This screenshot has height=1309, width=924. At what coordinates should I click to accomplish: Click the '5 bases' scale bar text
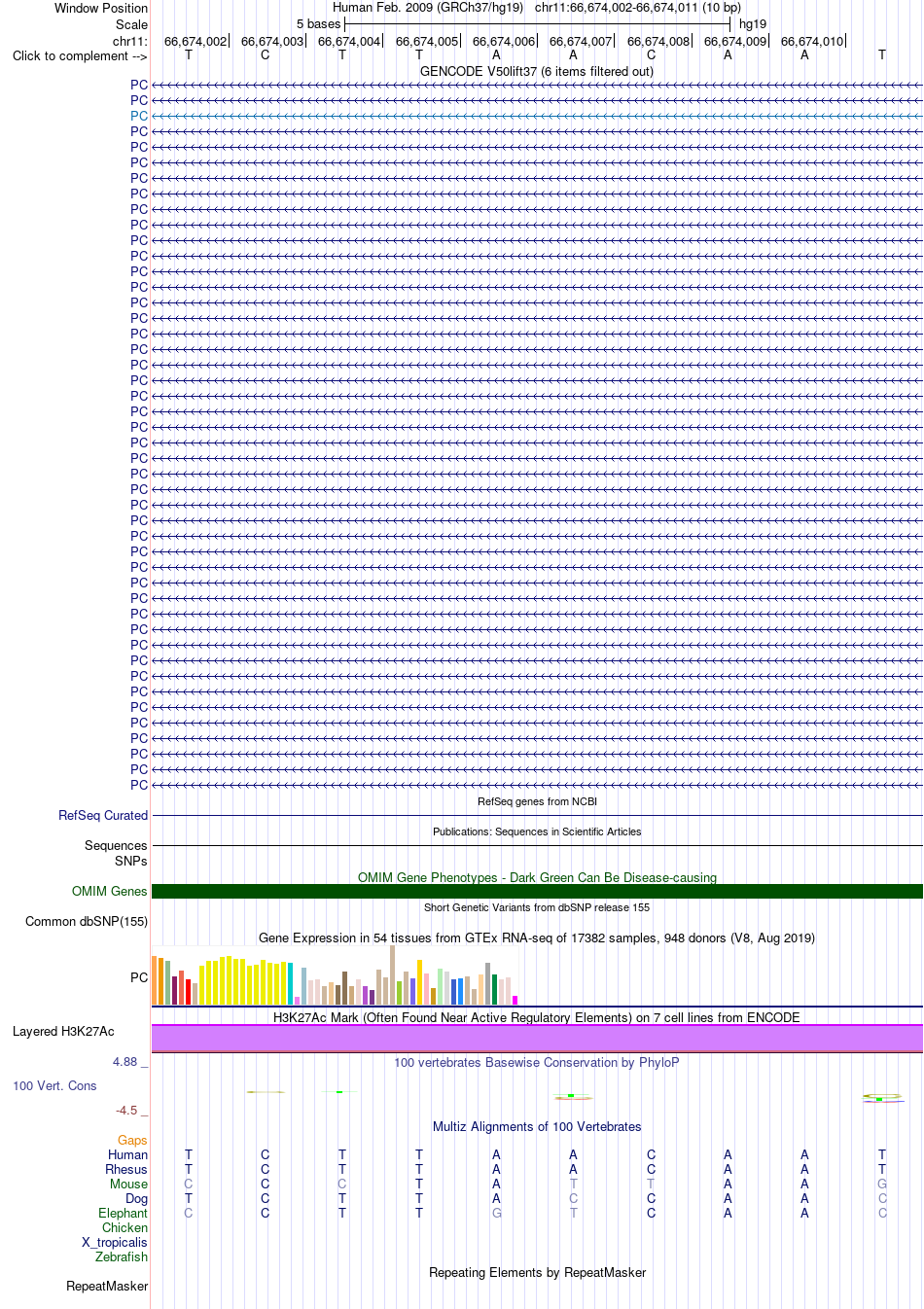click(x=319, y=23)
